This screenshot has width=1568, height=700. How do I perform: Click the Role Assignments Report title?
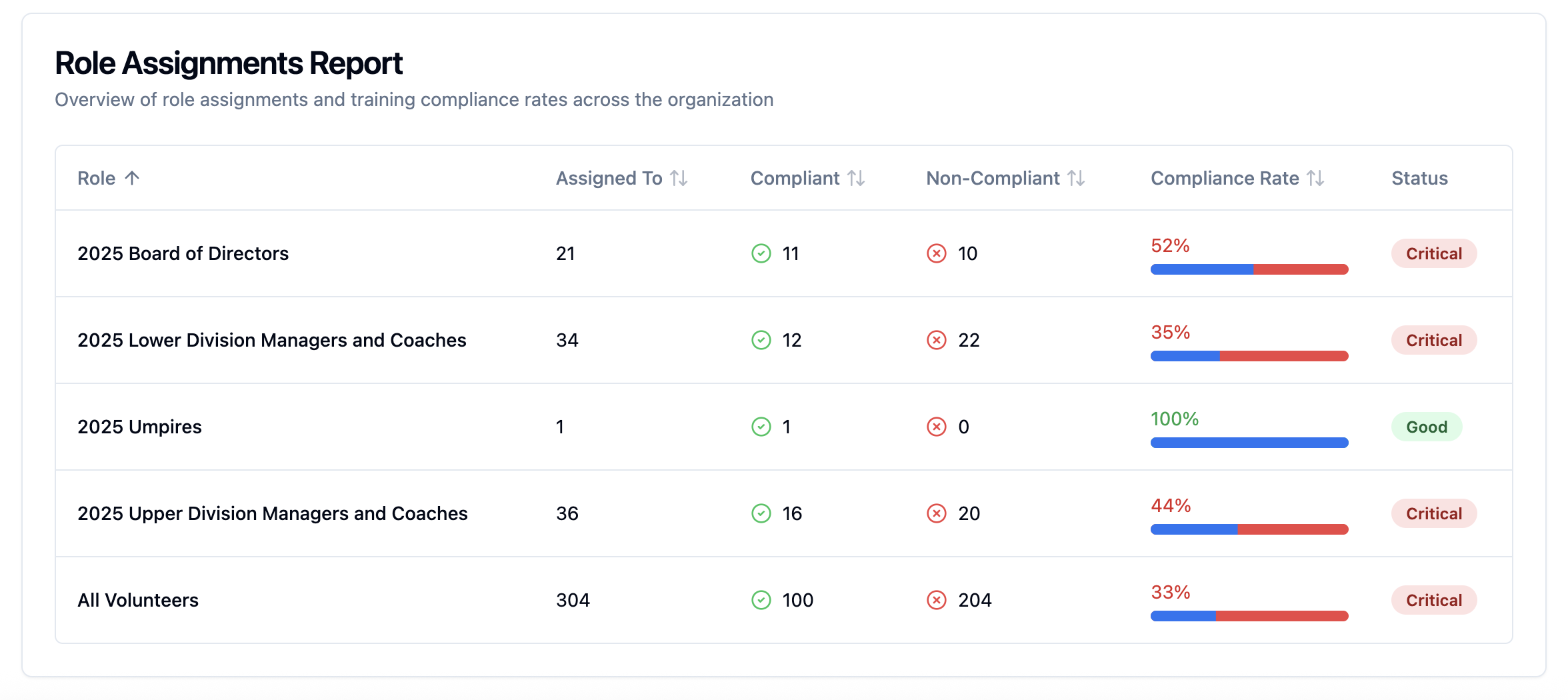pyautogui.click(x=228, y=63)
